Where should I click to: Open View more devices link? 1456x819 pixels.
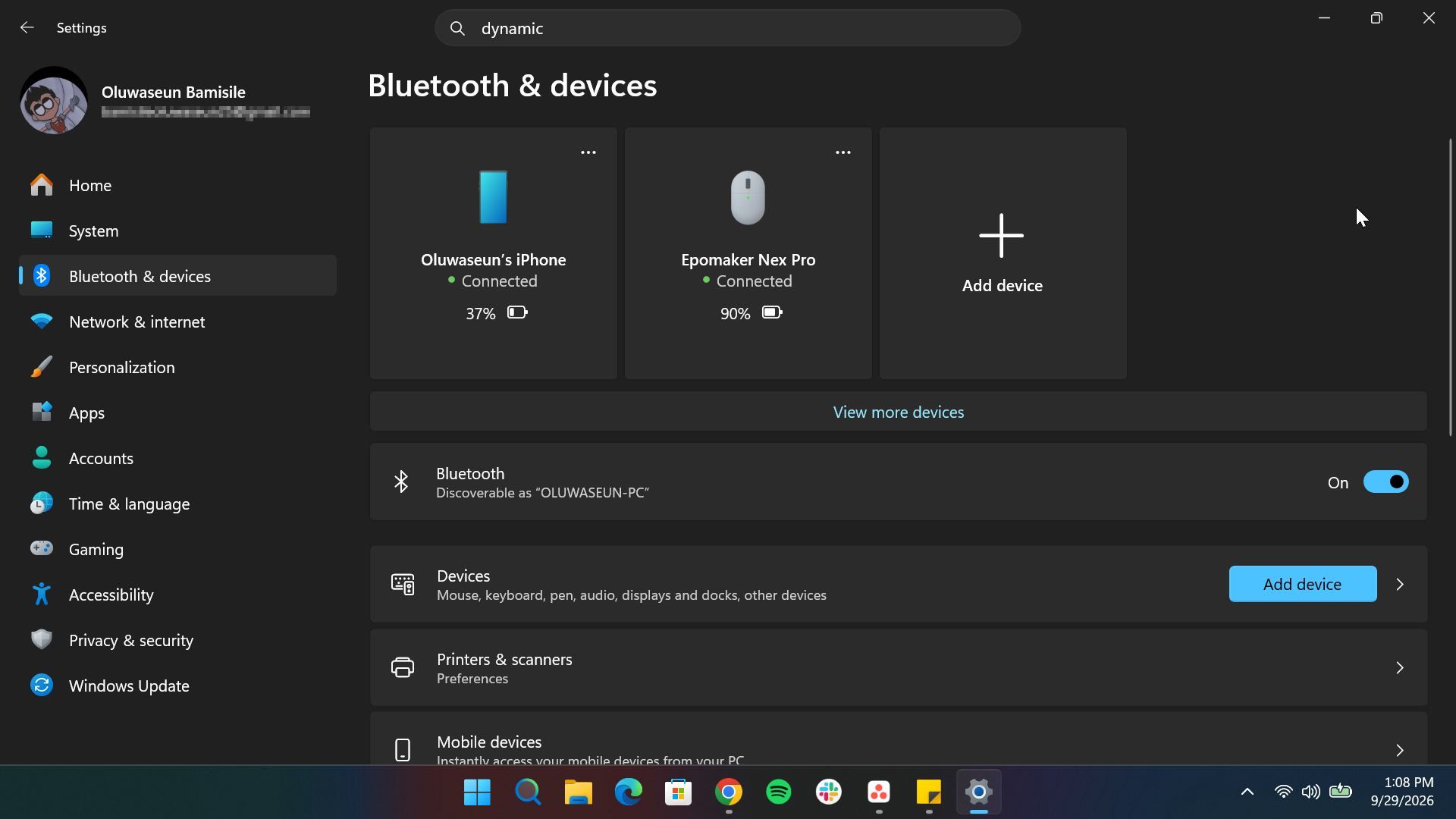click(x=899, y=413)
